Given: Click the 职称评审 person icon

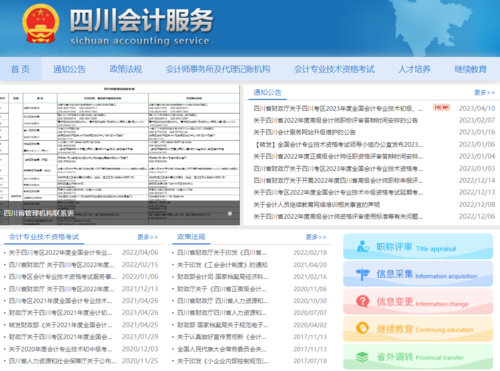Looking at the screenshot, I should click(363, 247).
